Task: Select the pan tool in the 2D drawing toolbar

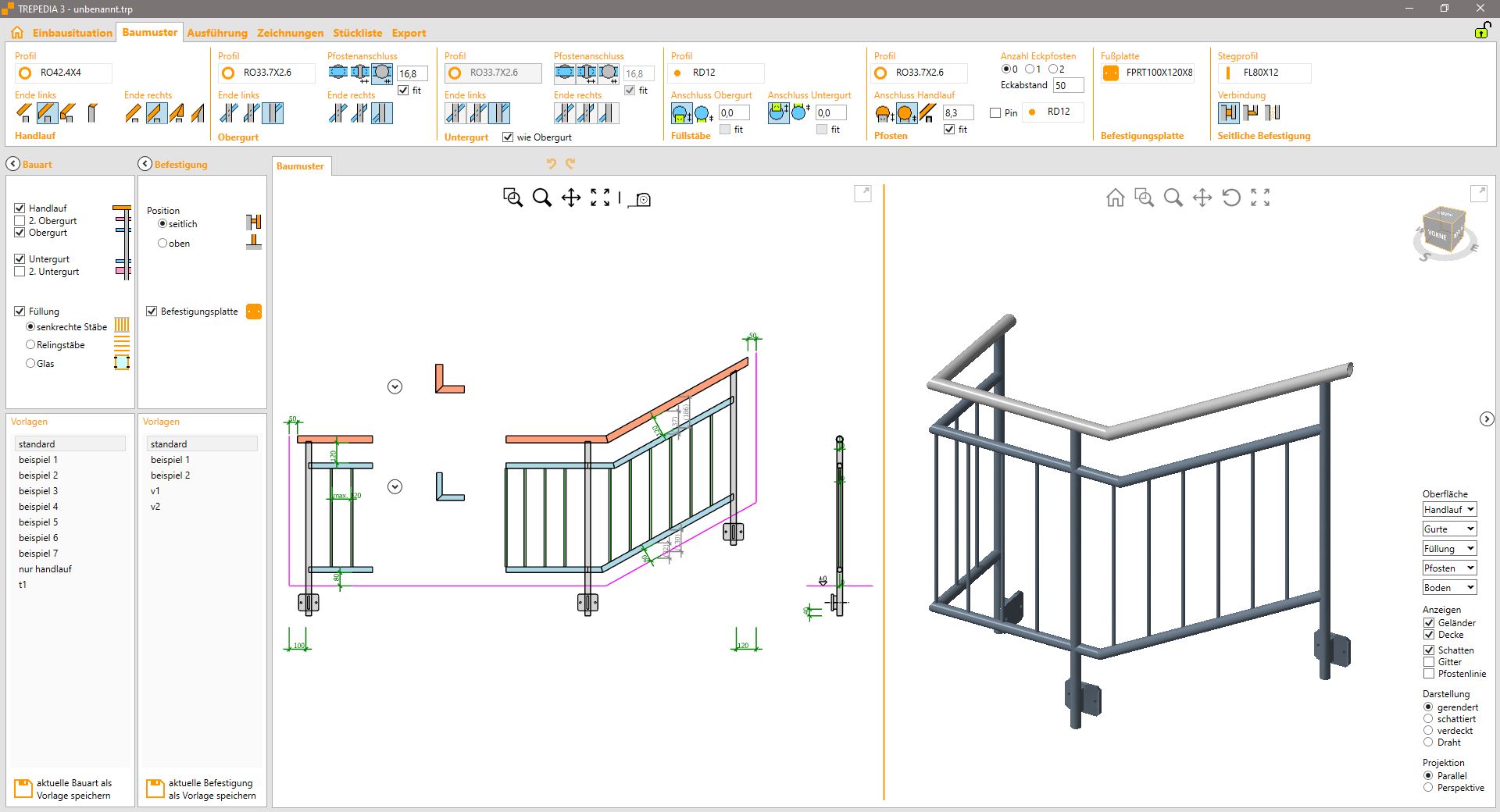Action: coord(571,198)
